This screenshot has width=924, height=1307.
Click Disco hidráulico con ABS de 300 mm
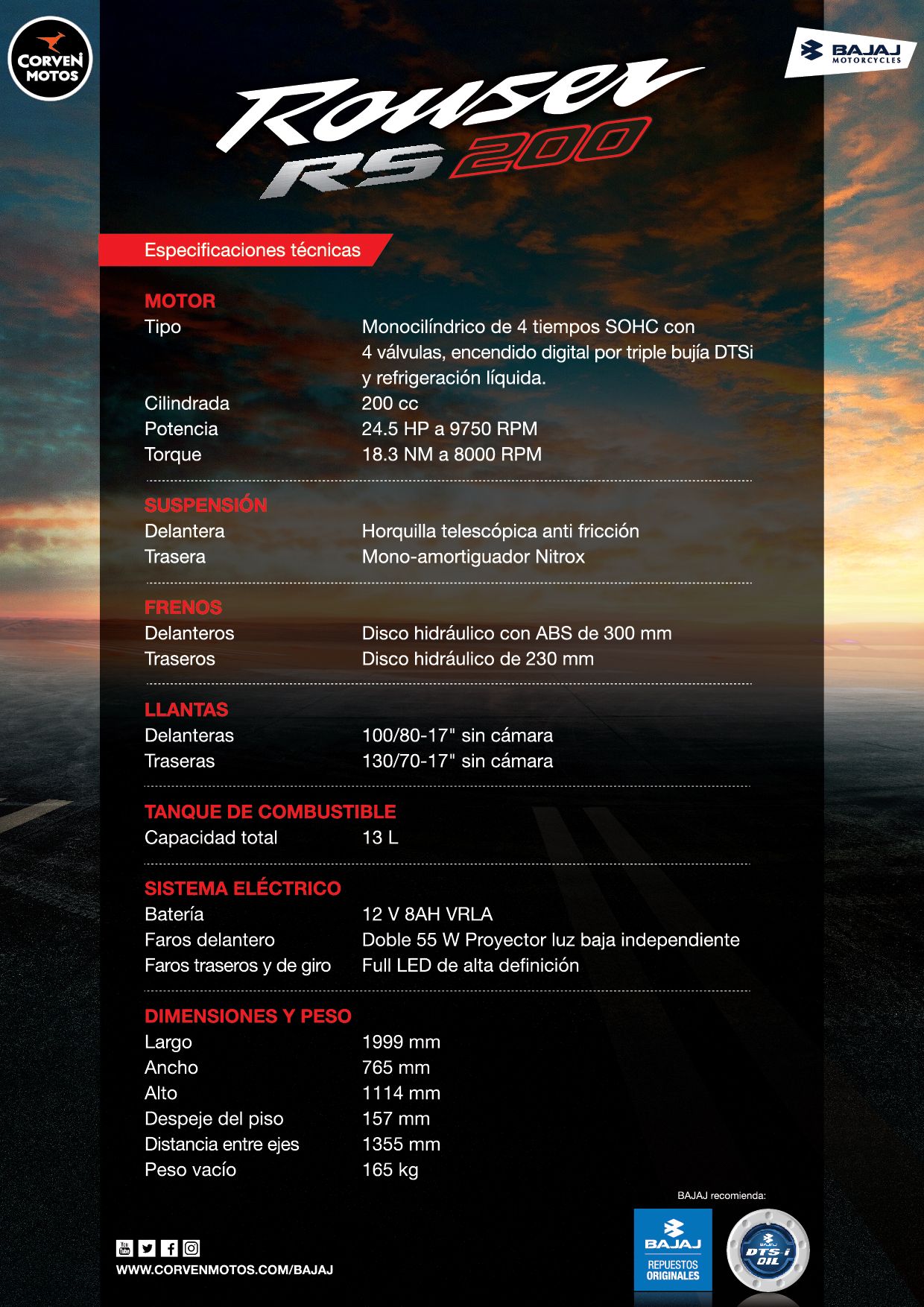(x=516, y=633)
